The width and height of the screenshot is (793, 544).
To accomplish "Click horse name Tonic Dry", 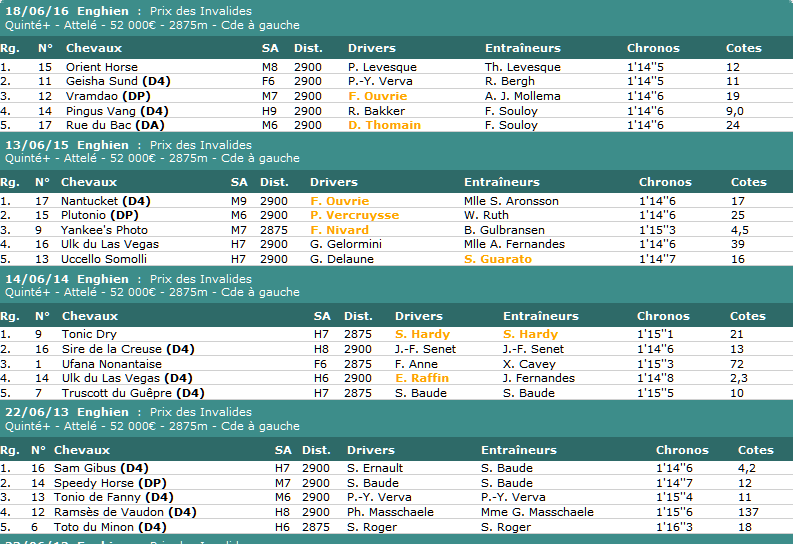I will pyautogui.click(x=89, y=334).
